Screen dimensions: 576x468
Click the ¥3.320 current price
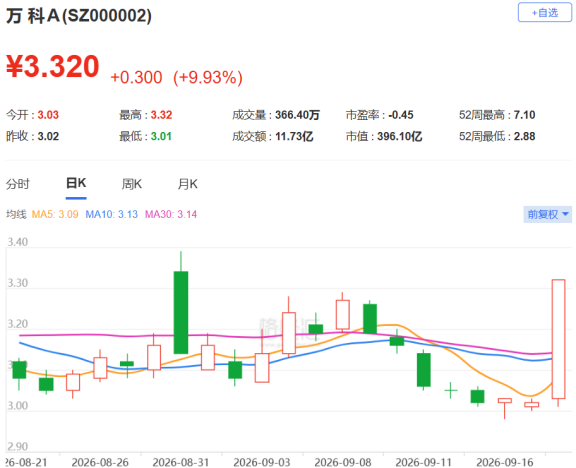click(x=53, y=66)
